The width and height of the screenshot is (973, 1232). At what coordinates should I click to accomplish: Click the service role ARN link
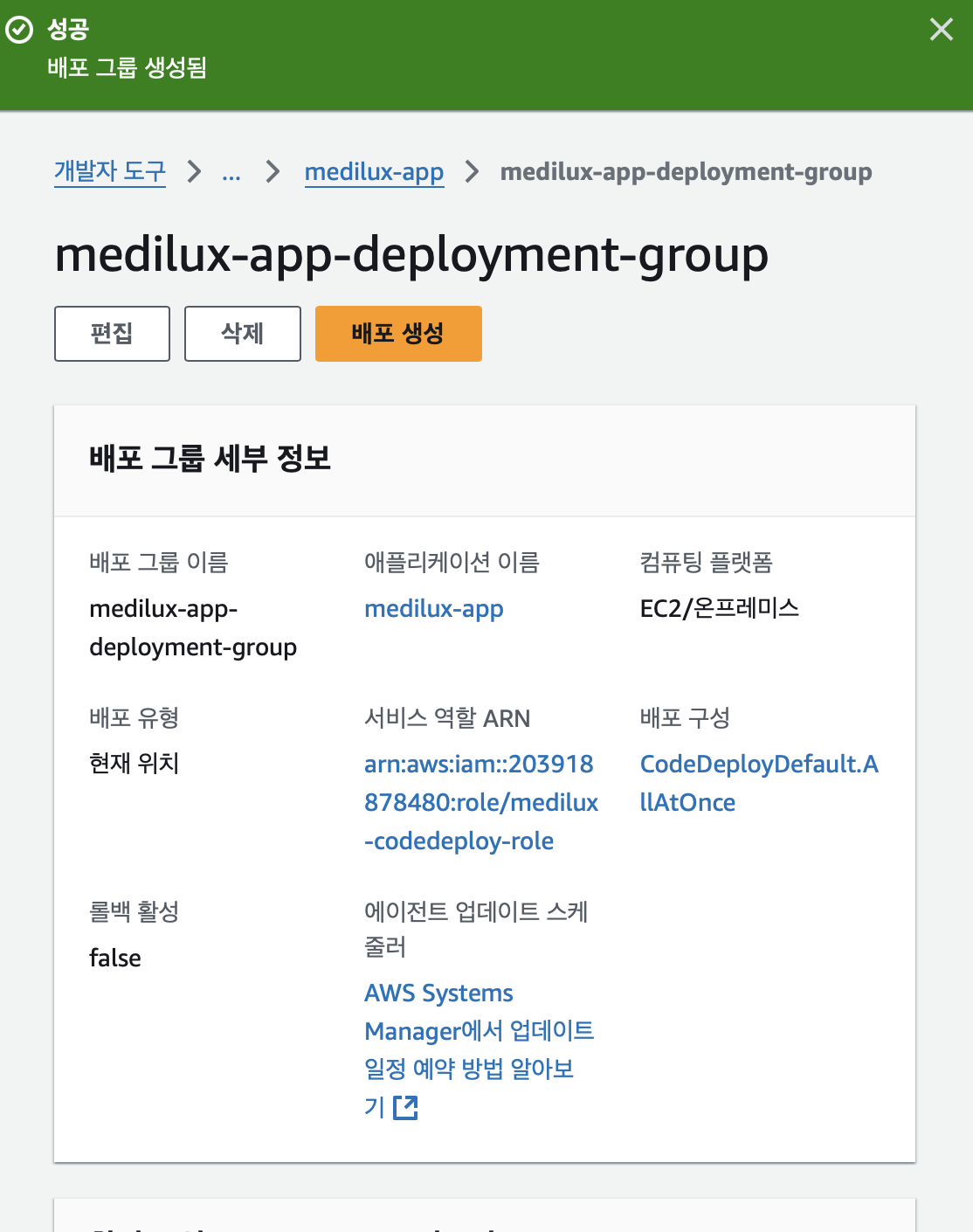point(480,802)
